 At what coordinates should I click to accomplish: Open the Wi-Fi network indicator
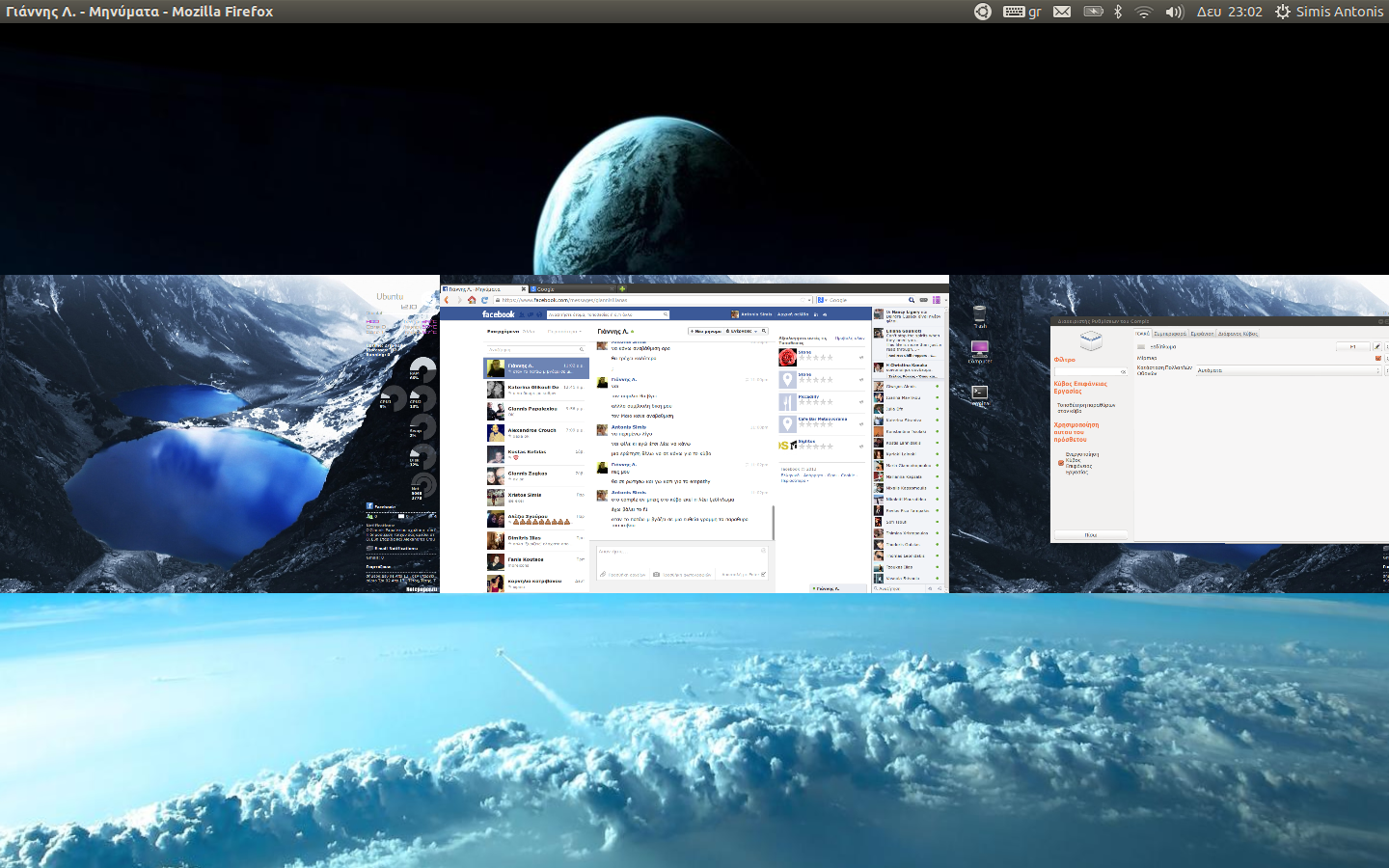click(1144, 12)
